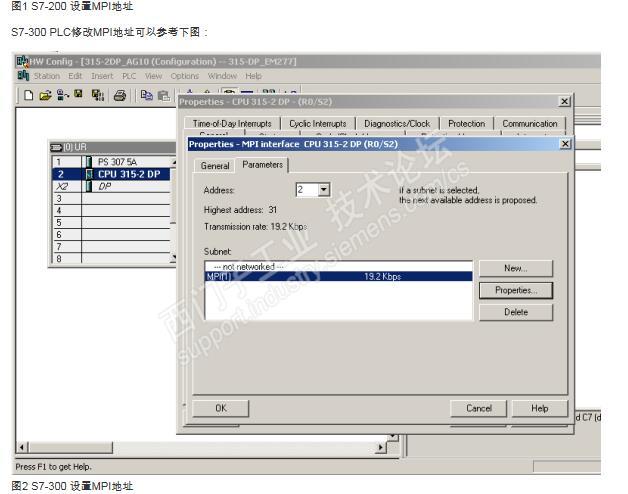Click the rack table scroll-up arrow
The height and width of the screenshot is (494, 628).
[173, 161]
